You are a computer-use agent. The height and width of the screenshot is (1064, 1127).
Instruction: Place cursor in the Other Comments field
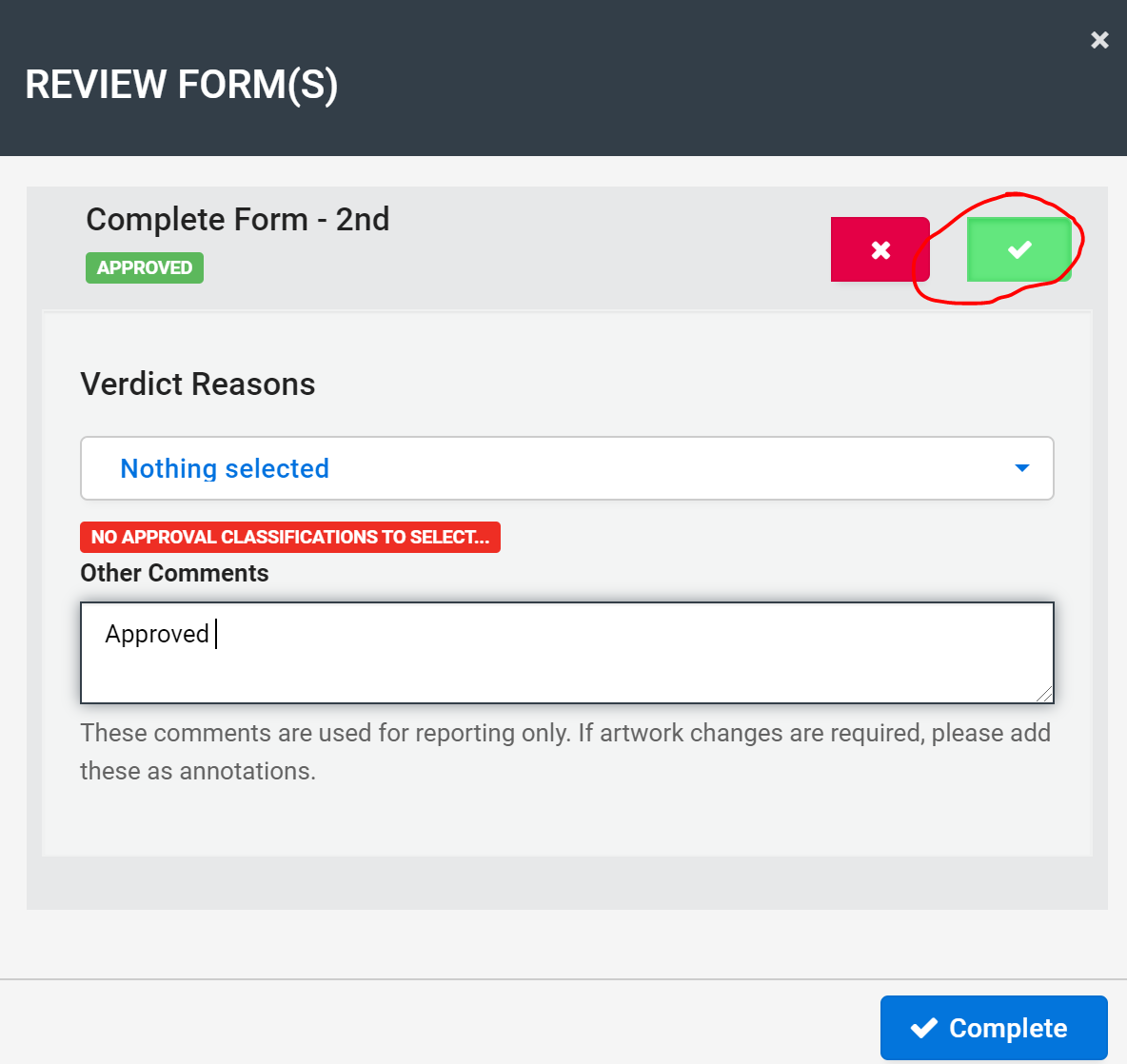point(566,653)
